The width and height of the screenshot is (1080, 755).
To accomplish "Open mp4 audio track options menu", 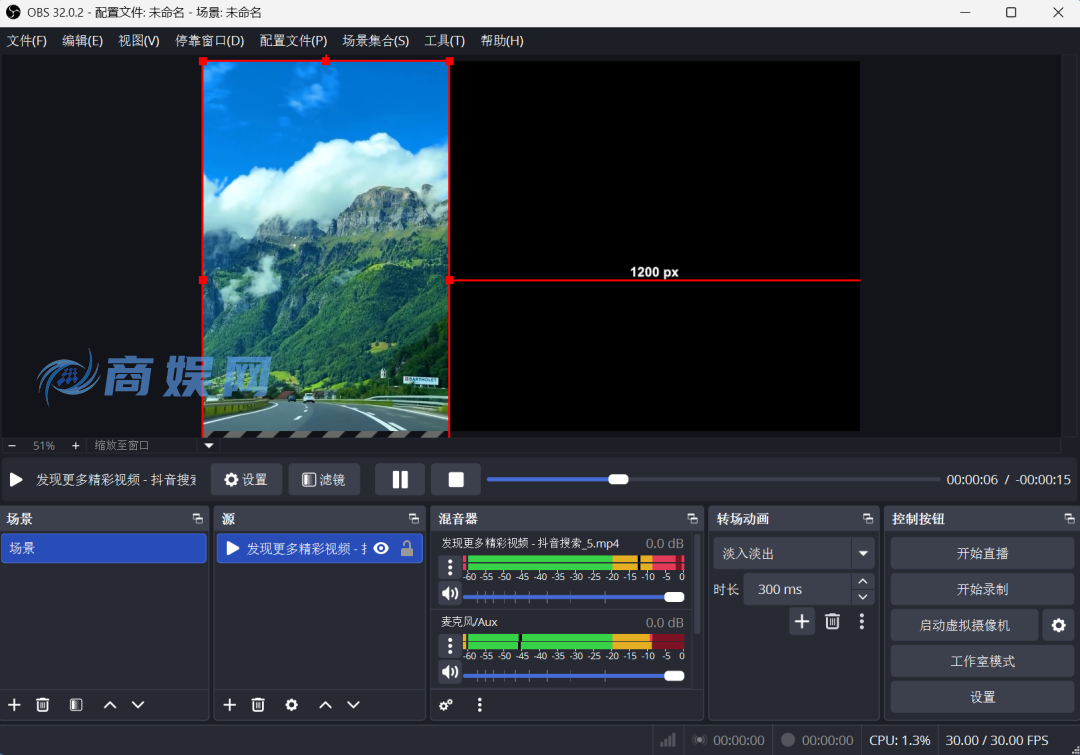I will [450, 568].
